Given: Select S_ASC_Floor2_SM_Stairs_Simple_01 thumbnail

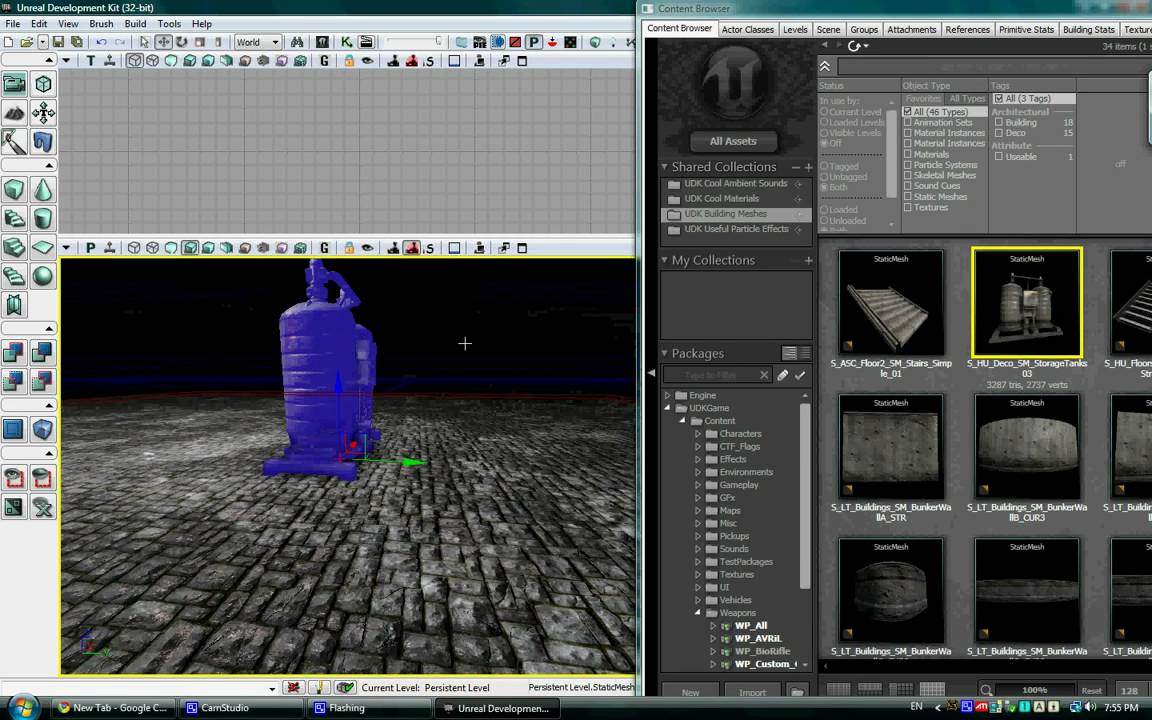Looking at the screenshot, I should click(x=890, y=303).
